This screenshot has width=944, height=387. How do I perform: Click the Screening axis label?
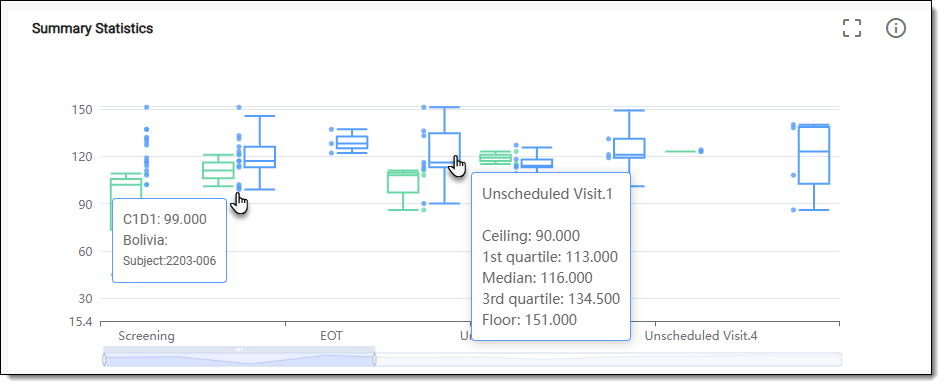click(146, 336)
